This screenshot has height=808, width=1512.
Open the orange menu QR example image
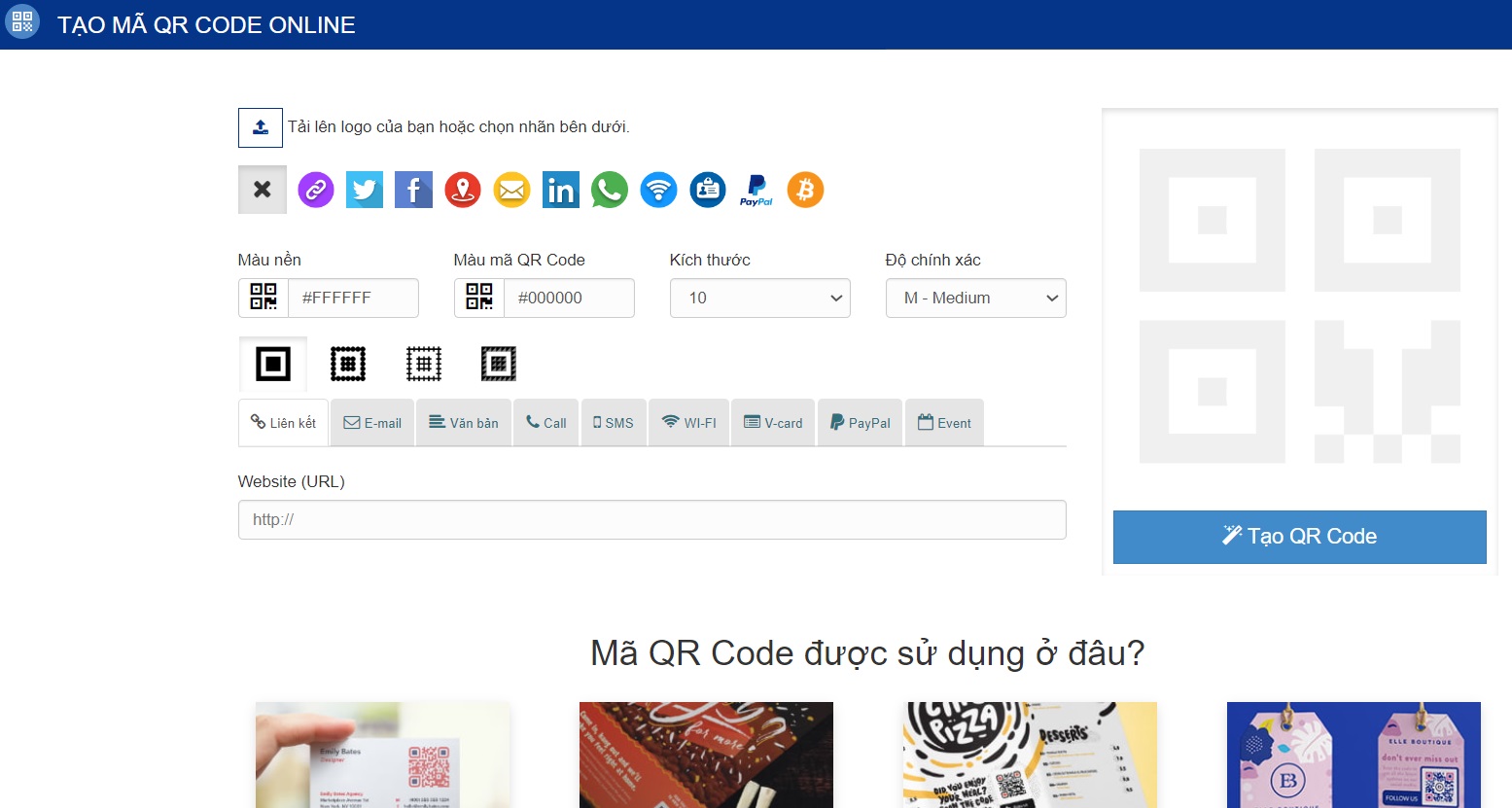click(x=706, y=755)
